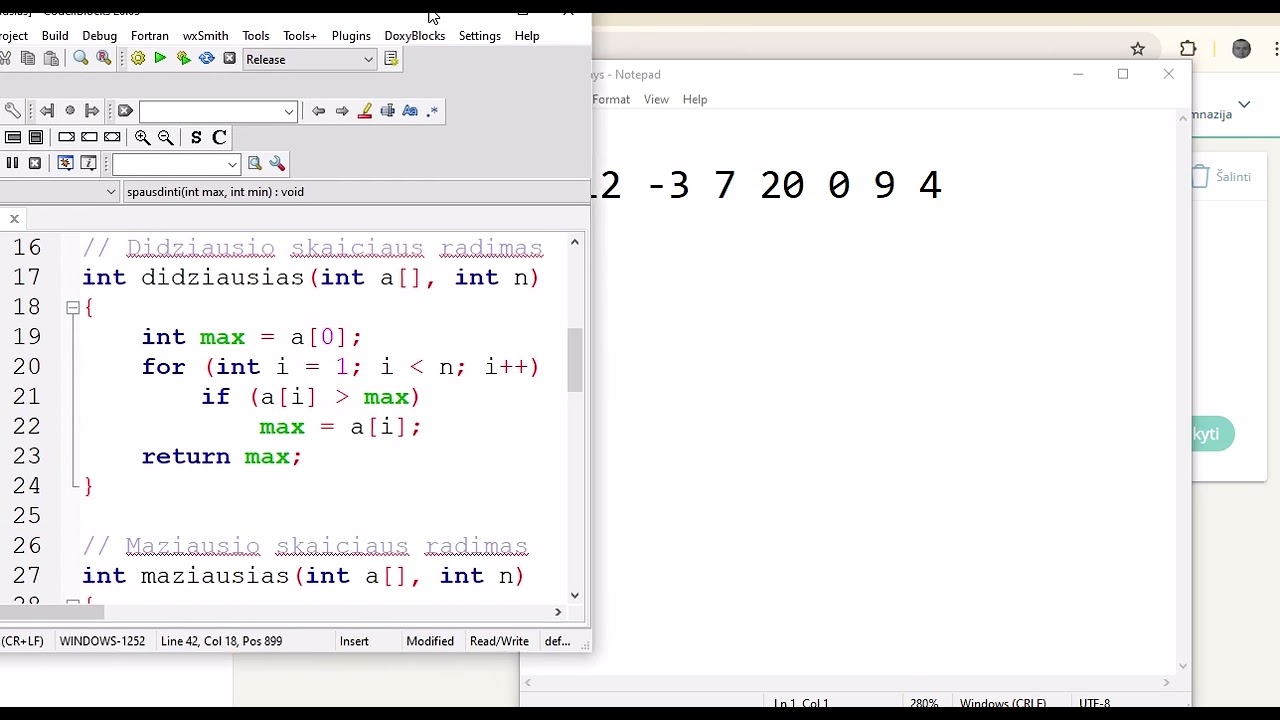Image resolution: width=1280 pixels, height=720 pixels.
Task: Zoom out the editor view
Action: (x=166, y=138)
